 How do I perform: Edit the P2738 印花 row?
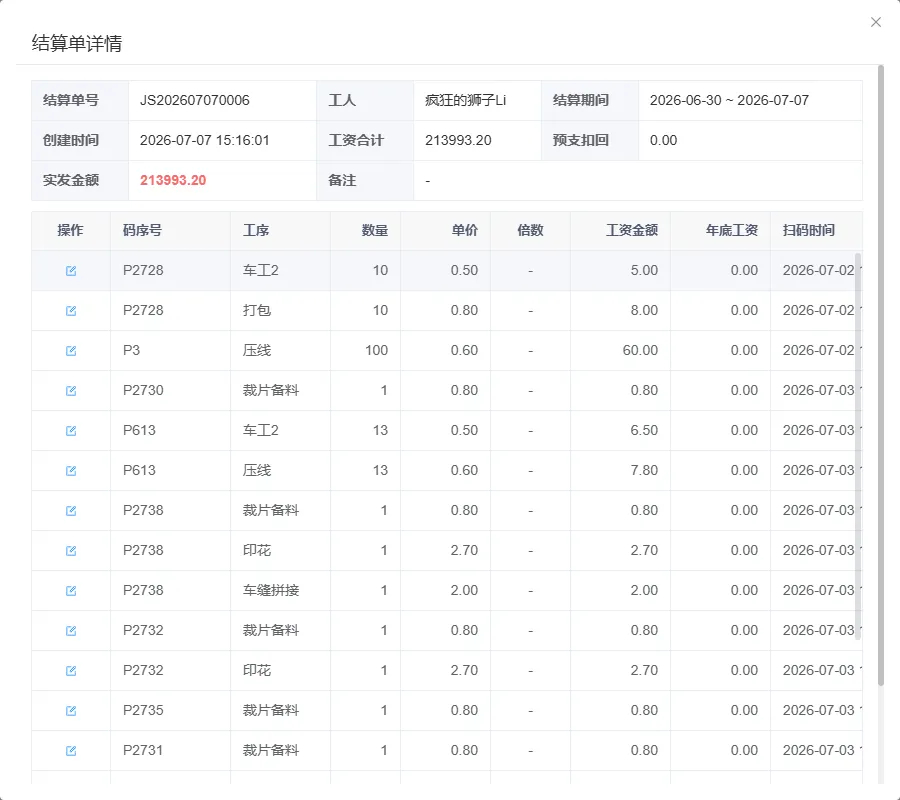[x=71, y=551]
